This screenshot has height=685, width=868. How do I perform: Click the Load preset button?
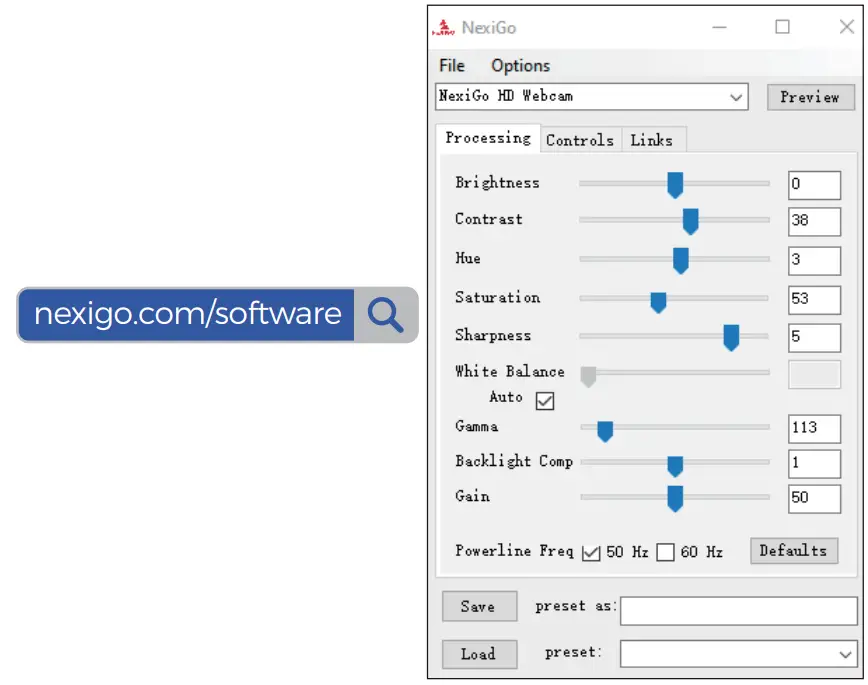pyautogui.click(x=479, y=654)
